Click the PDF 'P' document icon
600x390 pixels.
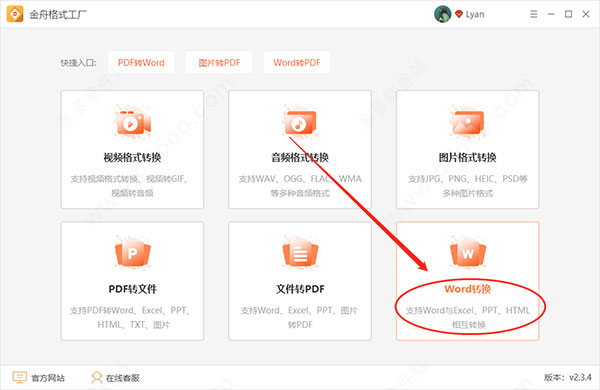point(132,253)
